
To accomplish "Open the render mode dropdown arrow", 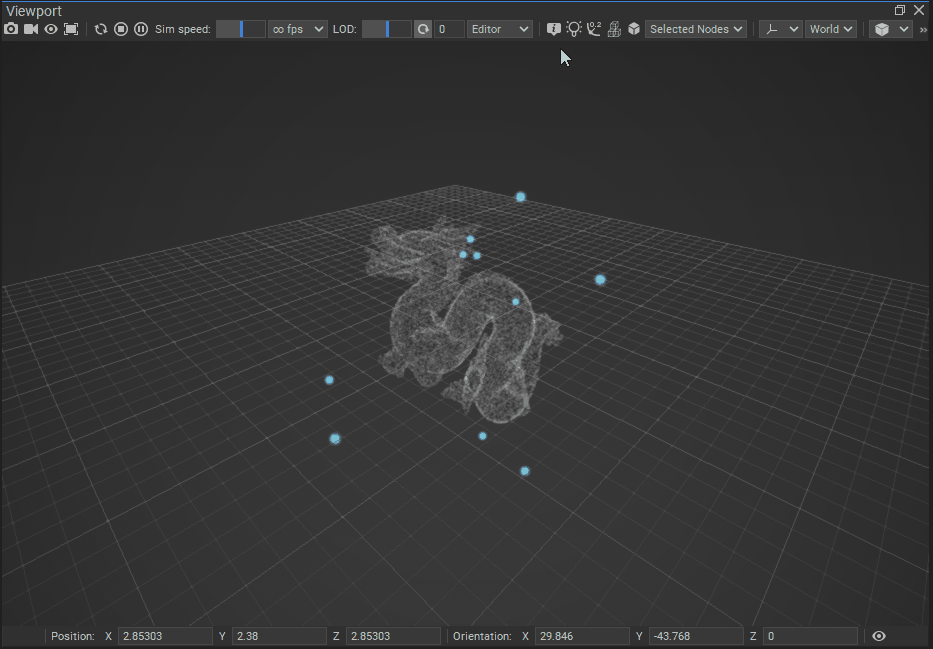I will click(904, 29).
